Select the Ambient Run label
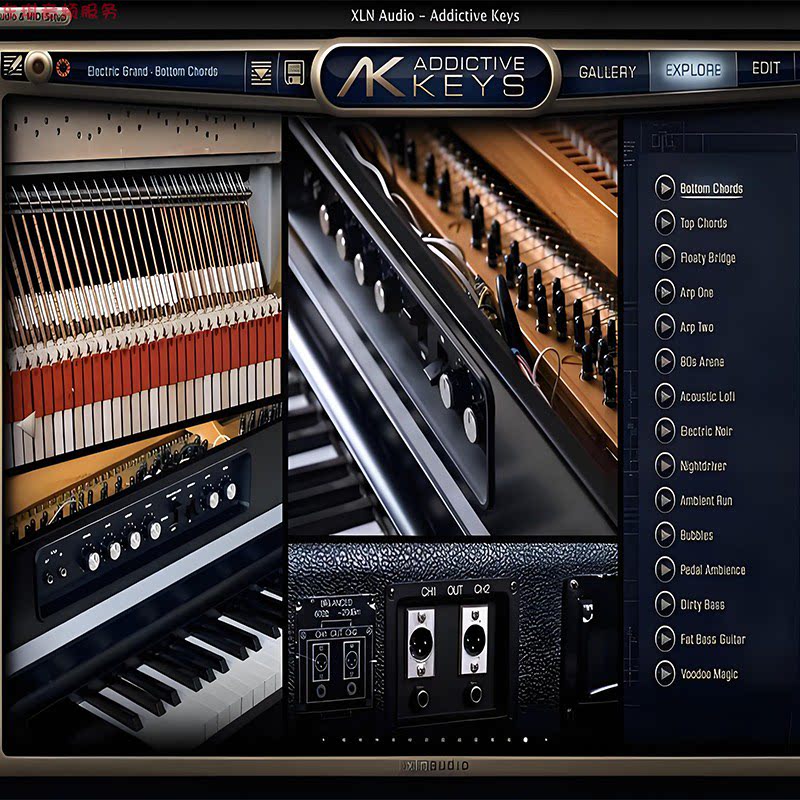 click(x=706, y=501)
